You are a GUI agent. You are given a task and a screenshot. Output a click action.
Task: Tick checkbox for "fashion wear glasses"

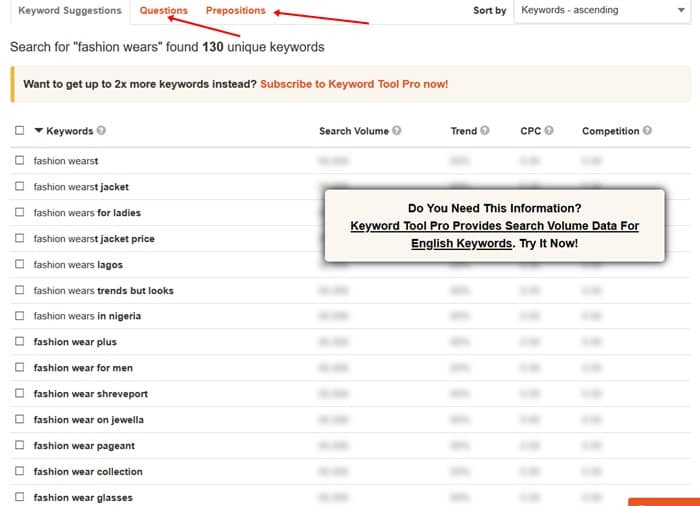coord(19,497)
